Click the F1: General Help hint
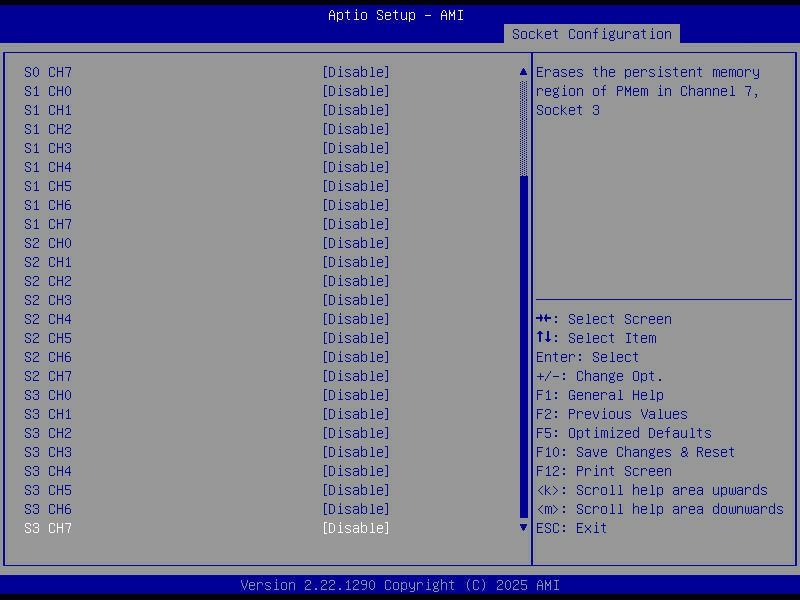This screenshot has width=800, height=600. (x=600, y=395)
